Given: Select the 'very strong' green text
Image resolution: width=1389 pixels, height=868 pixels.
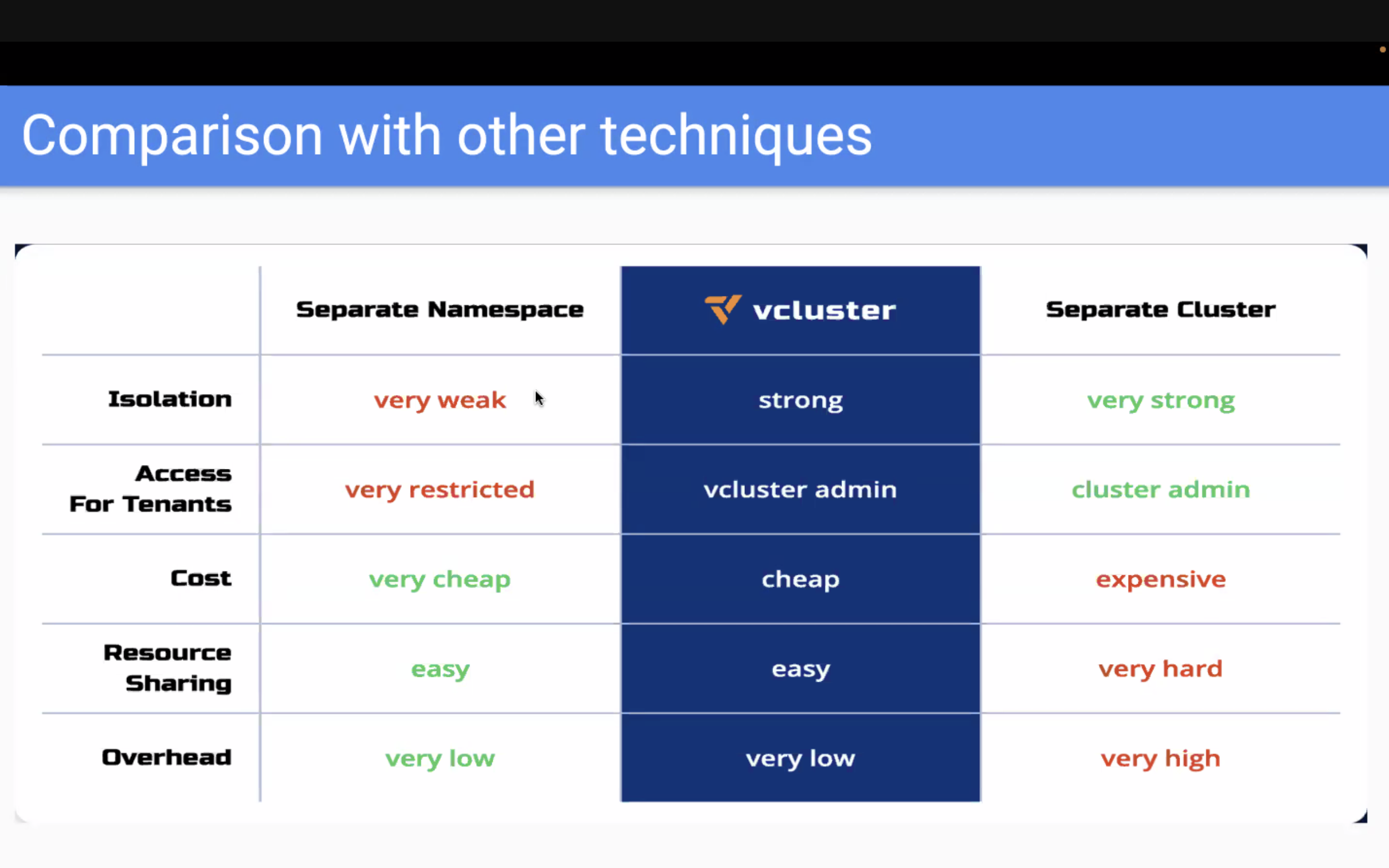Looking at the screenshot, I should [1161, 400].
